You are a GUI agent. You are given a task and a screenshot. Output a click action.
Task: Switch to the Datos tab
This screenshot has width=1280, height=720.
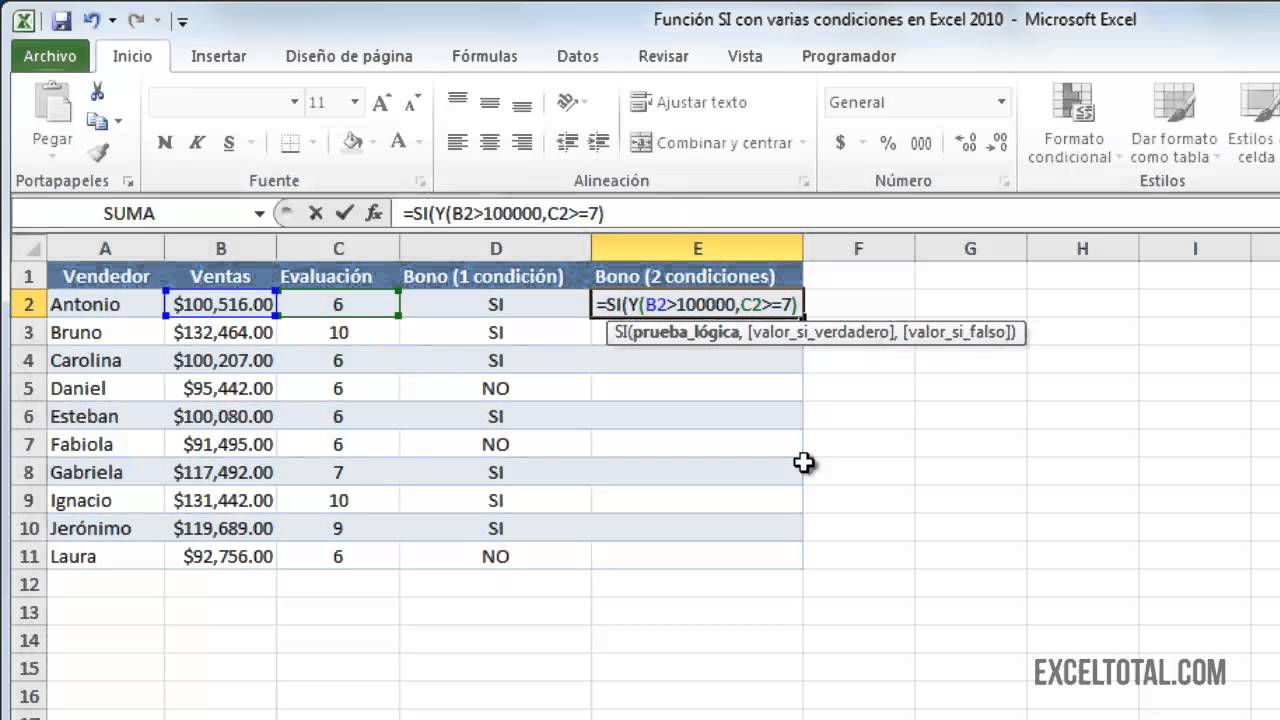578,56
